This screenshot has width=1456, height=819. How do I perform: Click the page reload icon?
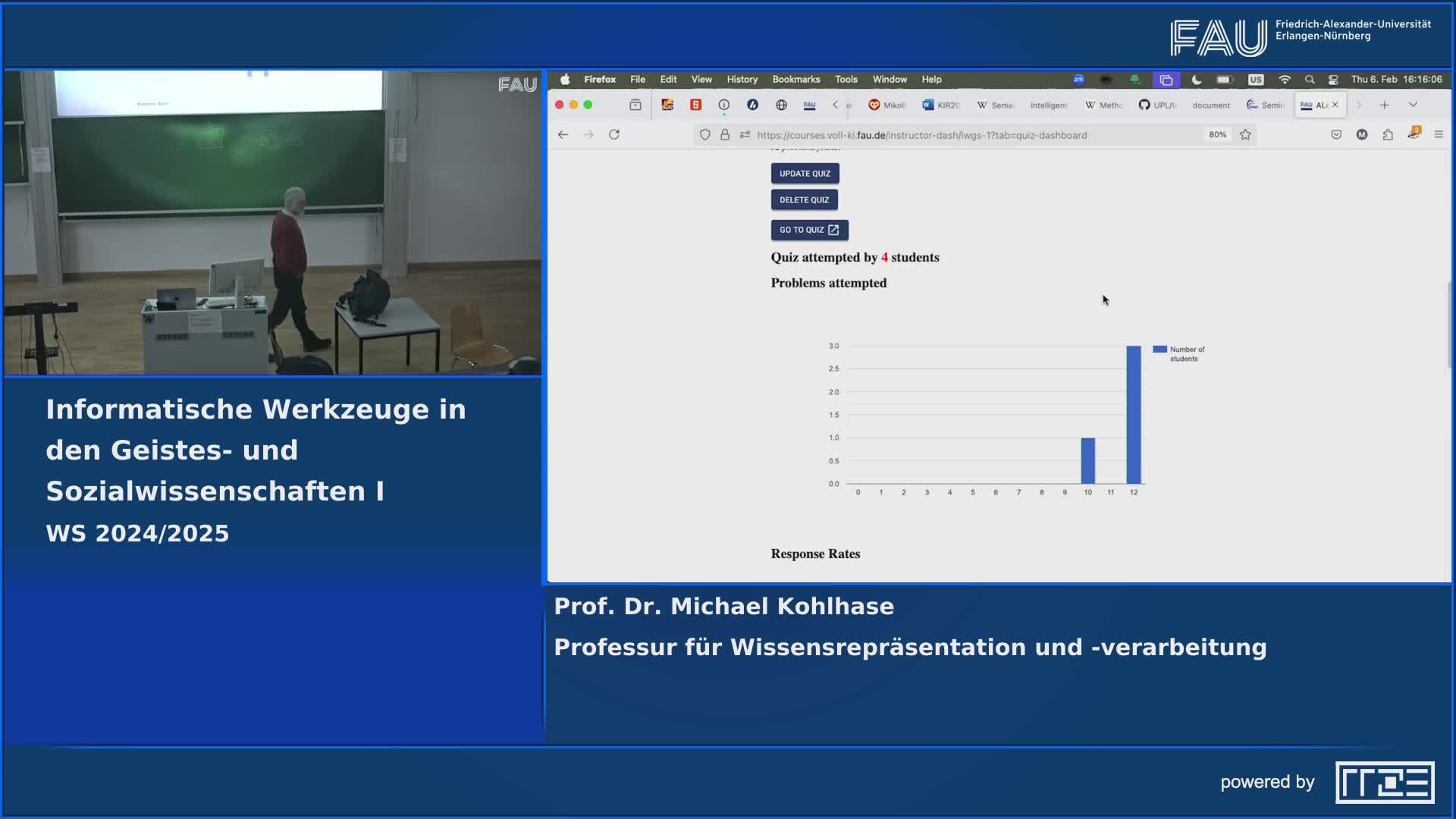(x=613, y=134)
